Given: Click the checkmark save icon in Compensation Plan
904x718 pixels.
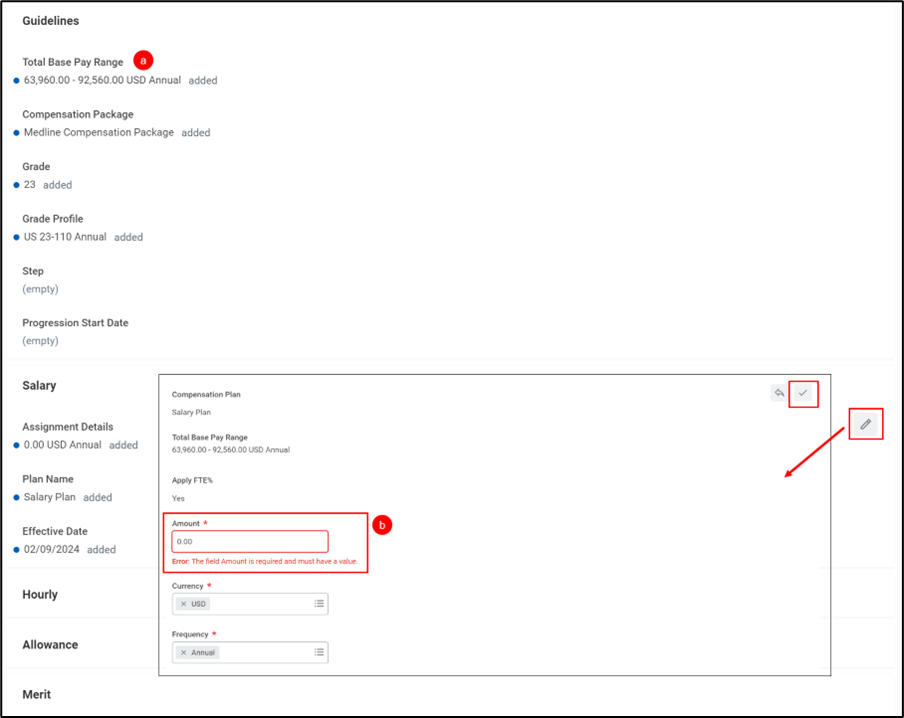Looking at the screenshot, I should (x=802, y=394).
